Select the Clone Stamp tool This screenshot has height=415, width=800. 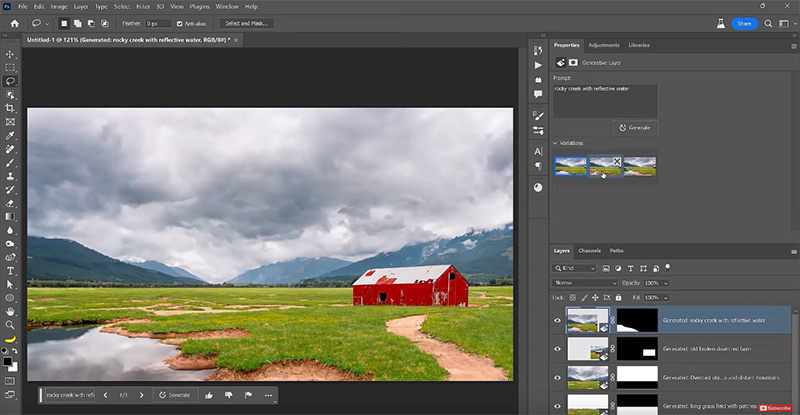[10, 176]
